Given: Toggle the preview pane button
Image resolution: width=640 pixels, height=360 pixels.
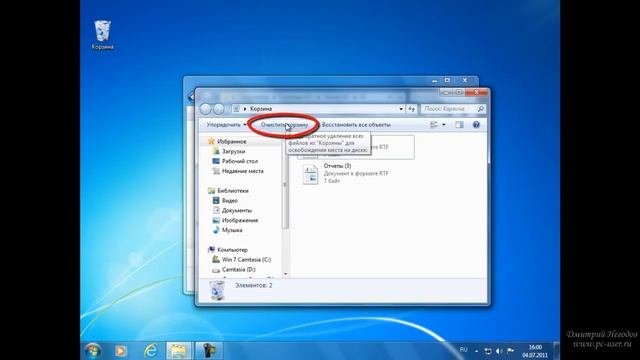Looking at the screenshot, I should (459, 125).
